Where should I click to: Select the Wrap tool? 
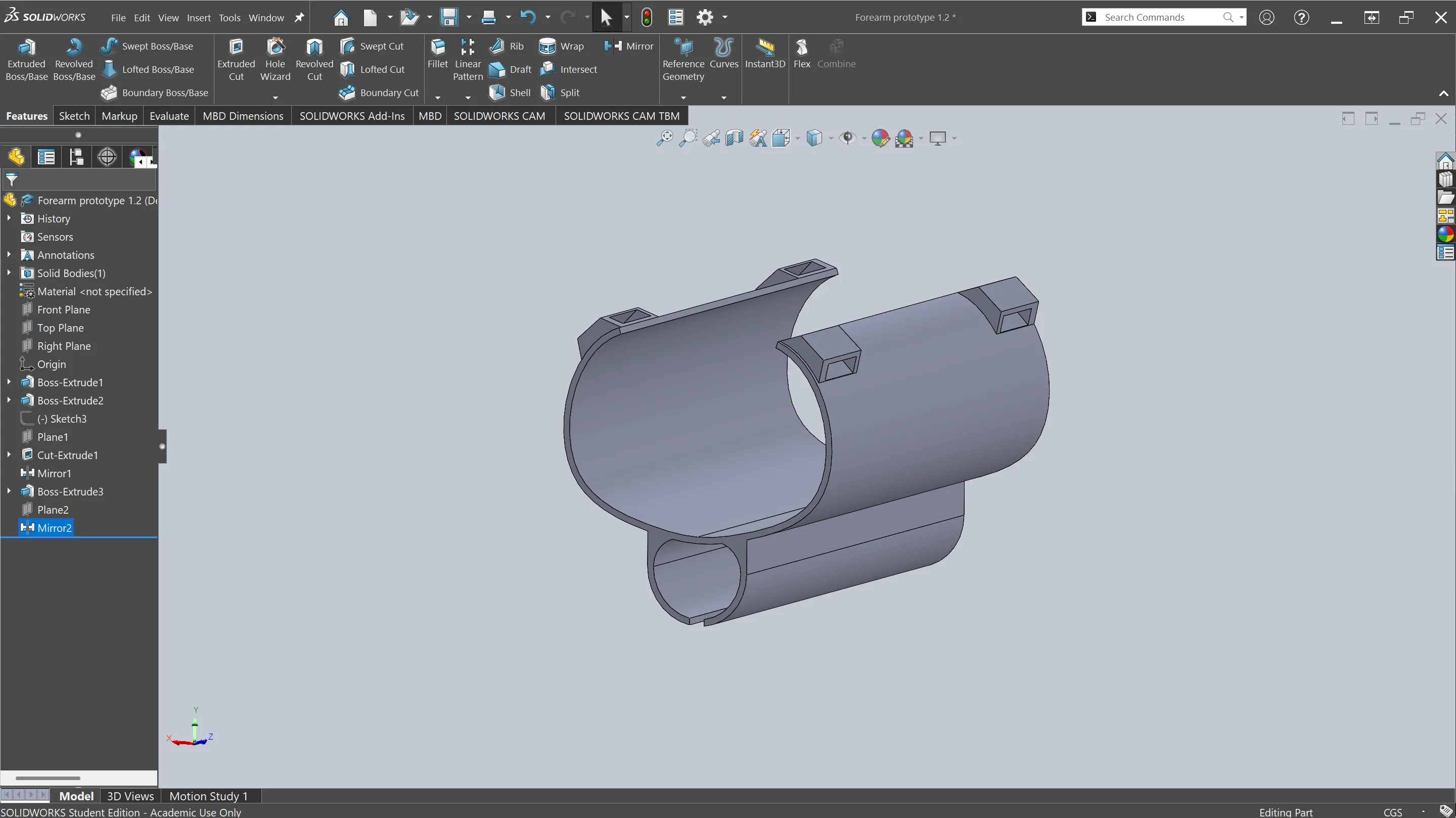pos(561,46)
